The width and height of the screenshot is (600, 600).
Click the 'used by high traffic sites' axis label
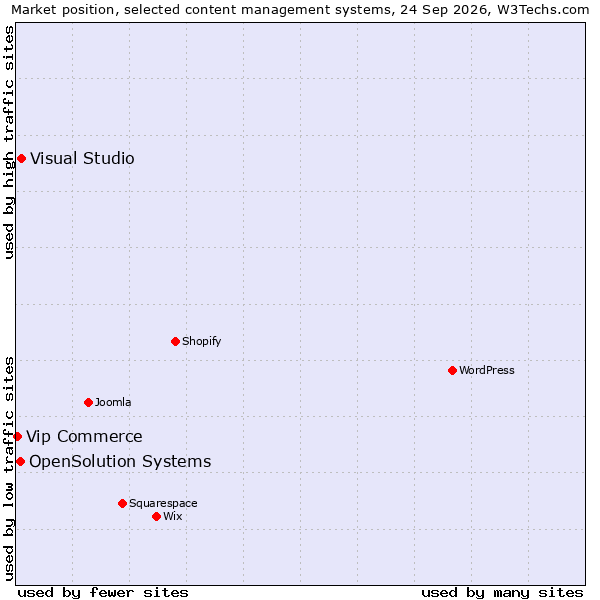8,142
